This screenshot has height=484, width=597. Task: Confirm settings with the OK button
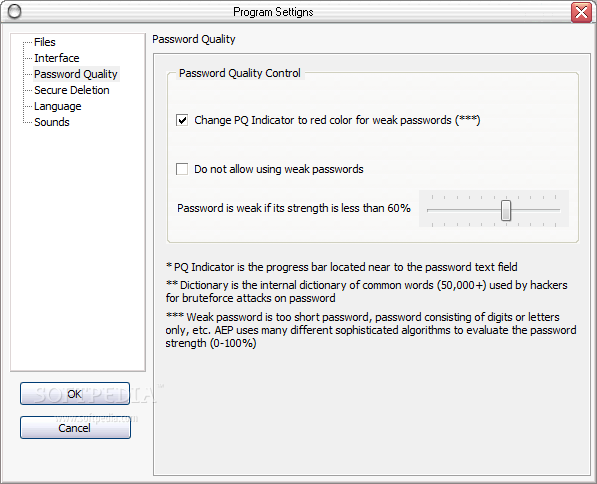(x=75, y=394)
